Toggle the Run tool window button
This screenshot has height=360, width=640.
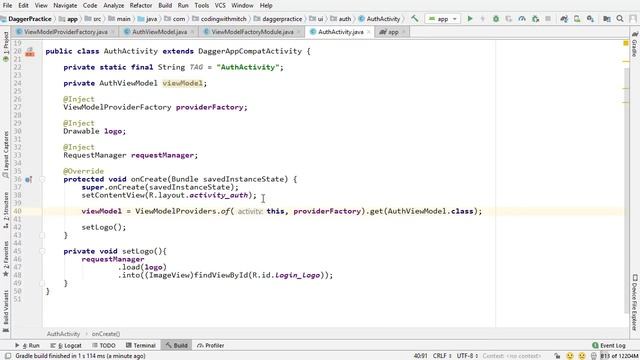(x=27, y=345)
